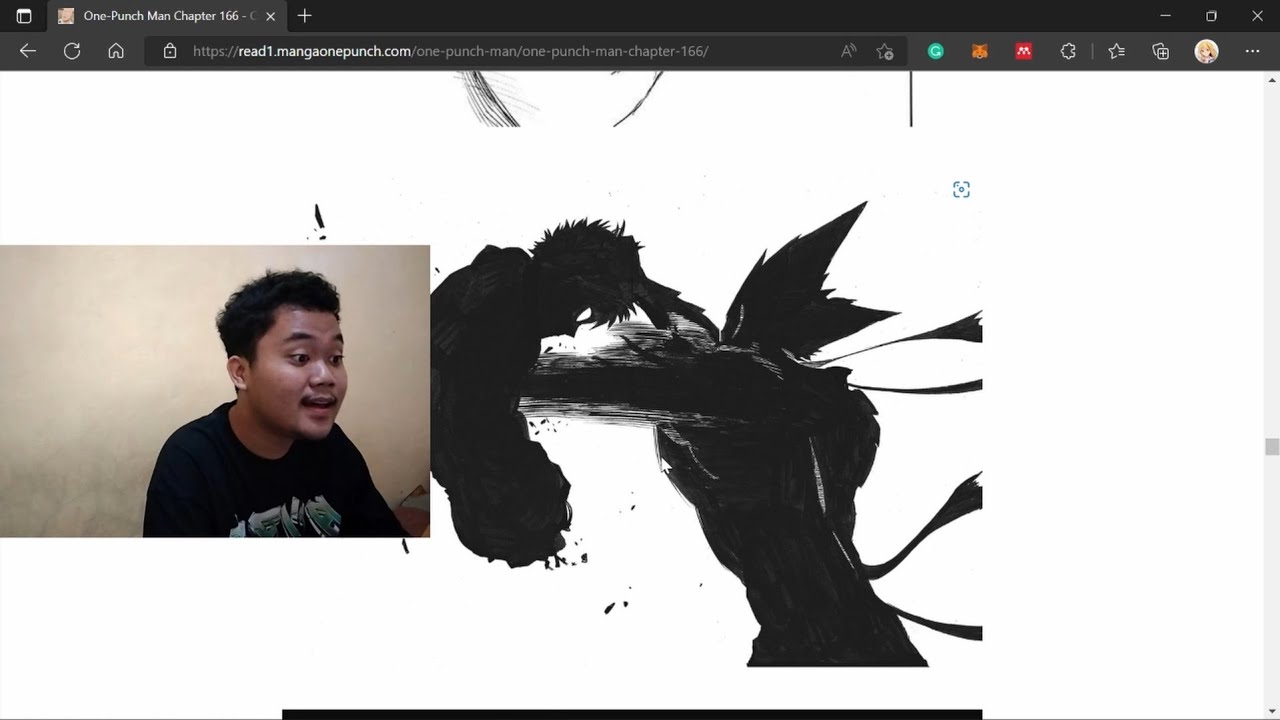Screen dimensions: 1280x720
Task: Minimize the browser window
Action: [1165, 16]
